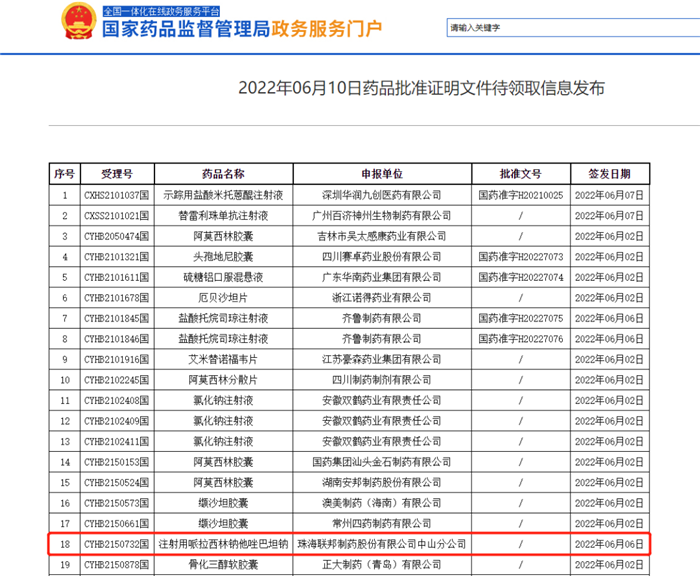This screenshot has width=700, height=576.
Task: Select acceptance number CYHB2150661国
Action: click(117, 524)
